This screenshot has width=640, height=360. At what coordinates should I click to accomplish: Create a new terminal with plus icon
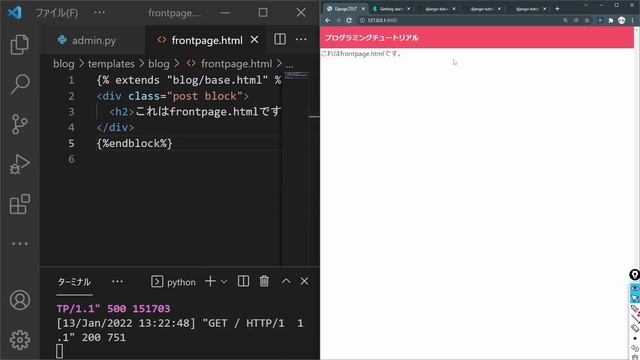[x=210, y=281]
